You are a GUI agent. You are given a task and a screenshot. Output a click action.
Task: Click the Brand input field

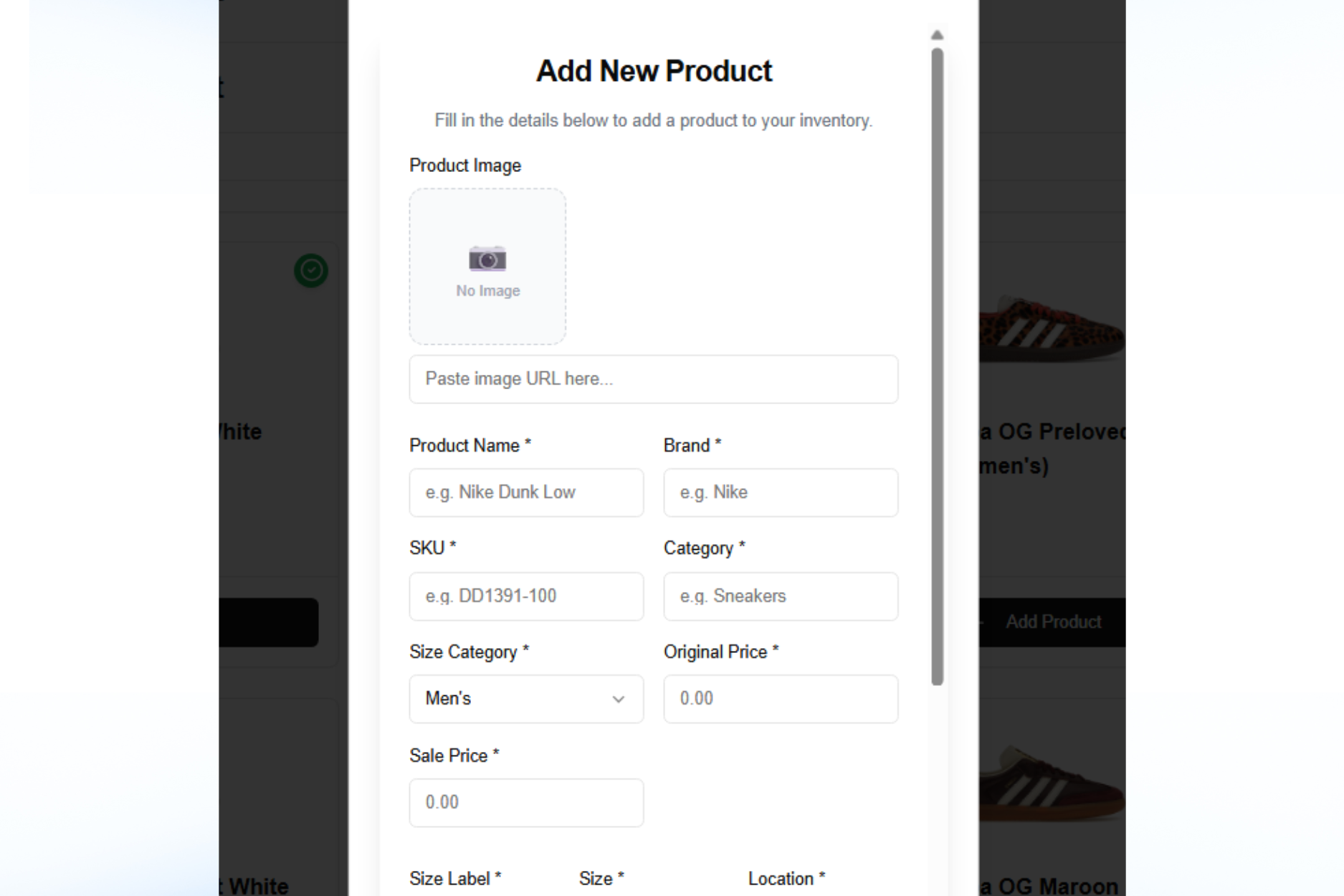[780, 492]
